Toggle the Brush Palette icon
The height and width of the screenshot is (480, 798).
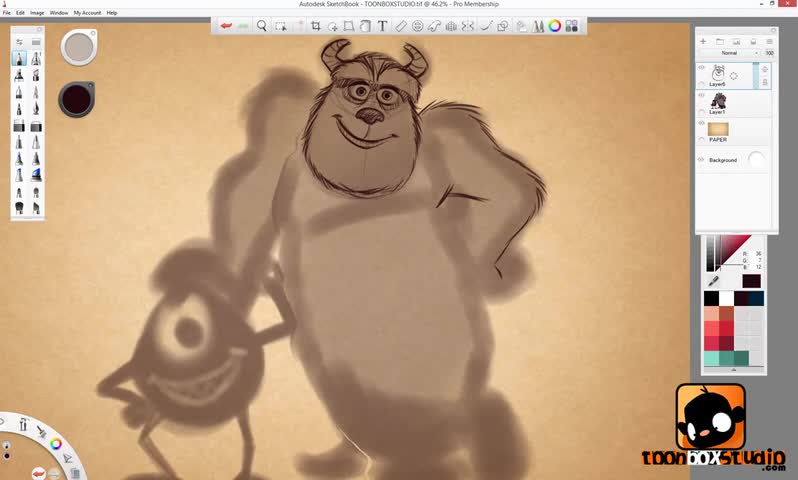tap(538, 26)
